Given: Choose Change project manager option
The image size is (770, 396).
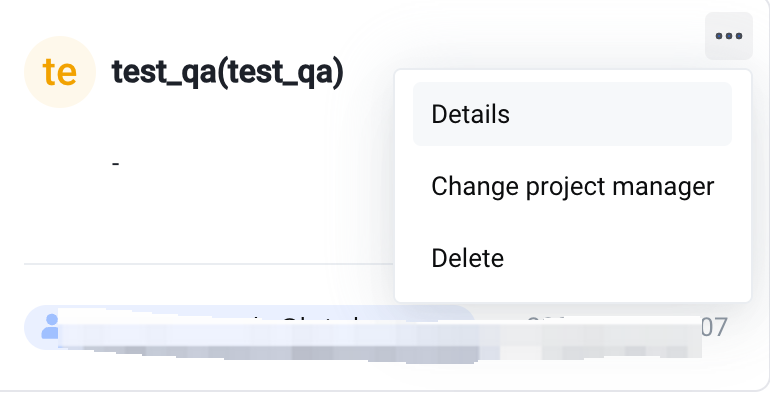Looking at the screenshot, I should (x=572, y=186).
